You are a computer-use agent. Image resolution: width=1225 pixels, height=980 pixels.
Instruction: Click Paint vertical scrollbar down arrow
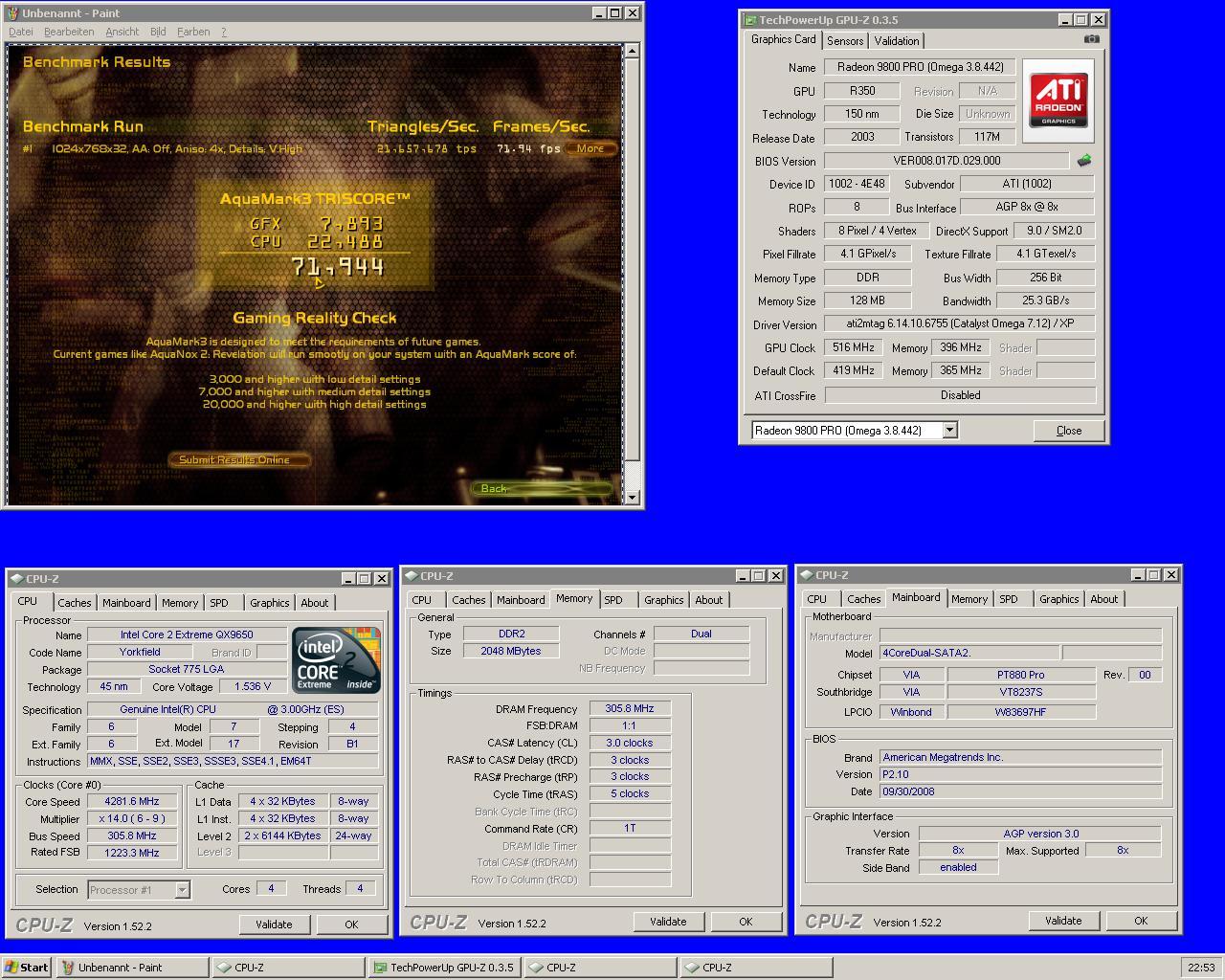632,497
